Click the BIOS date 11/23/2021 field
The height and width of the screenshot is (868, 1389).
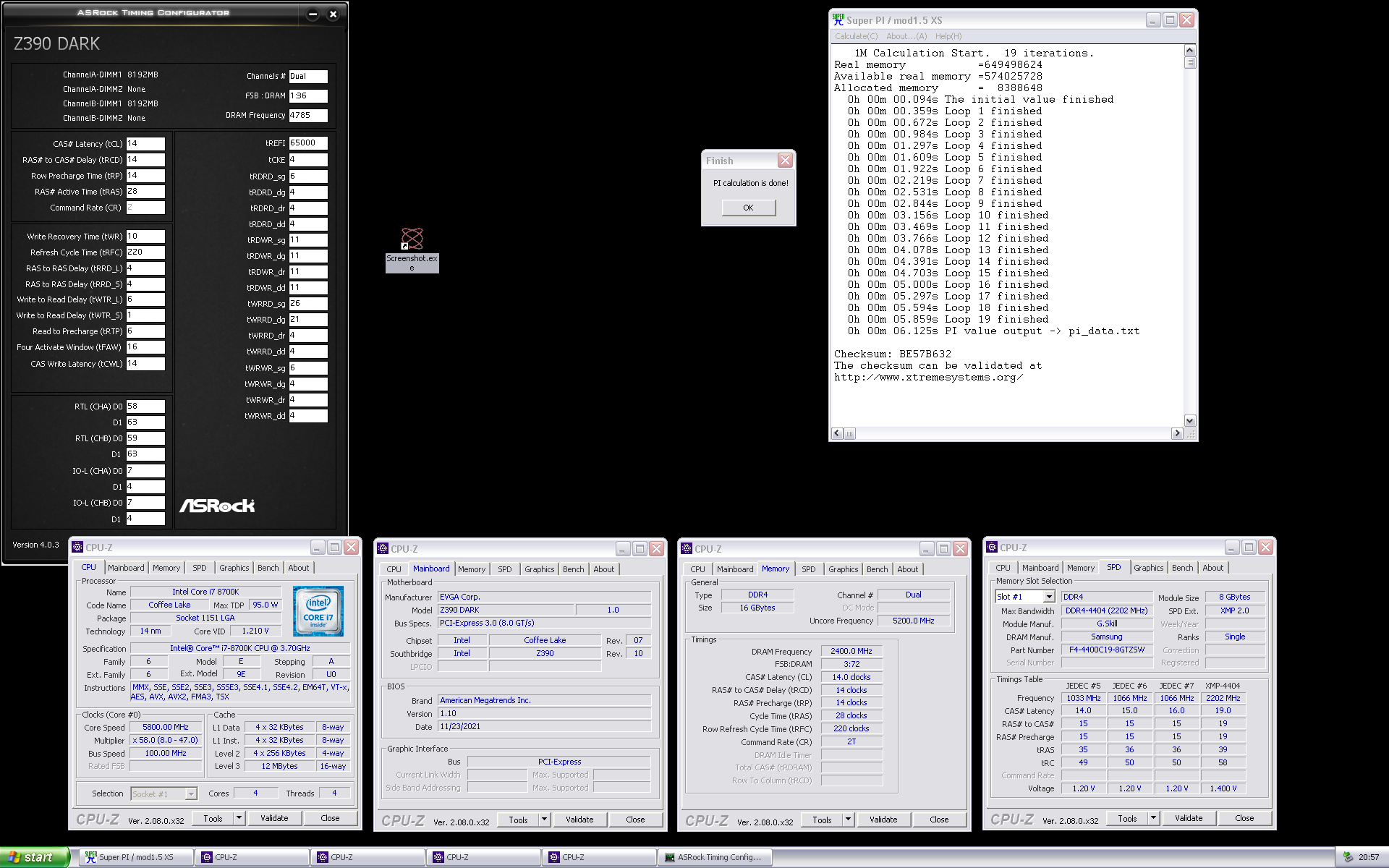[545, 726]
